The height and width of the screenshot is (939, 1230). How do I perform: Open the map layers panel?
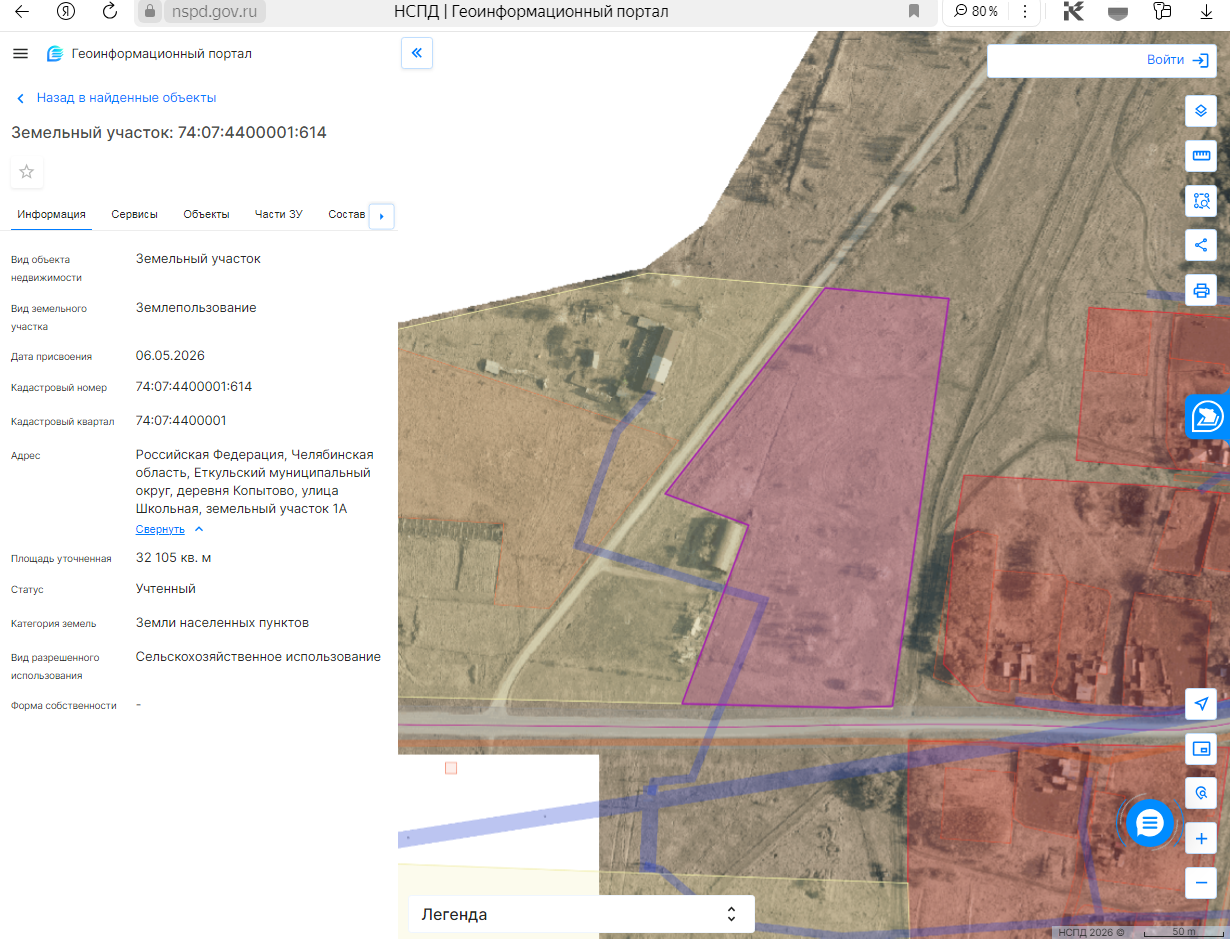coord(1201,111)
